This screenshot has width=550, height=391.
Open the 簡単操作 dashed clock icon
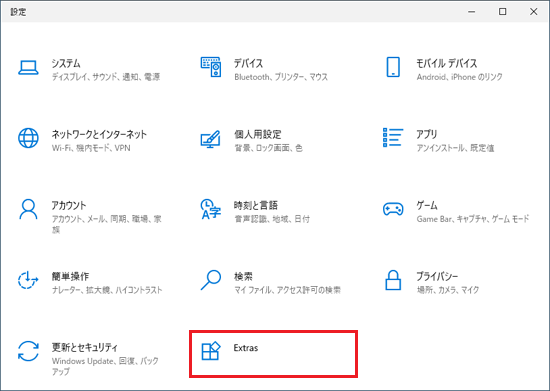tap(28, 280)
